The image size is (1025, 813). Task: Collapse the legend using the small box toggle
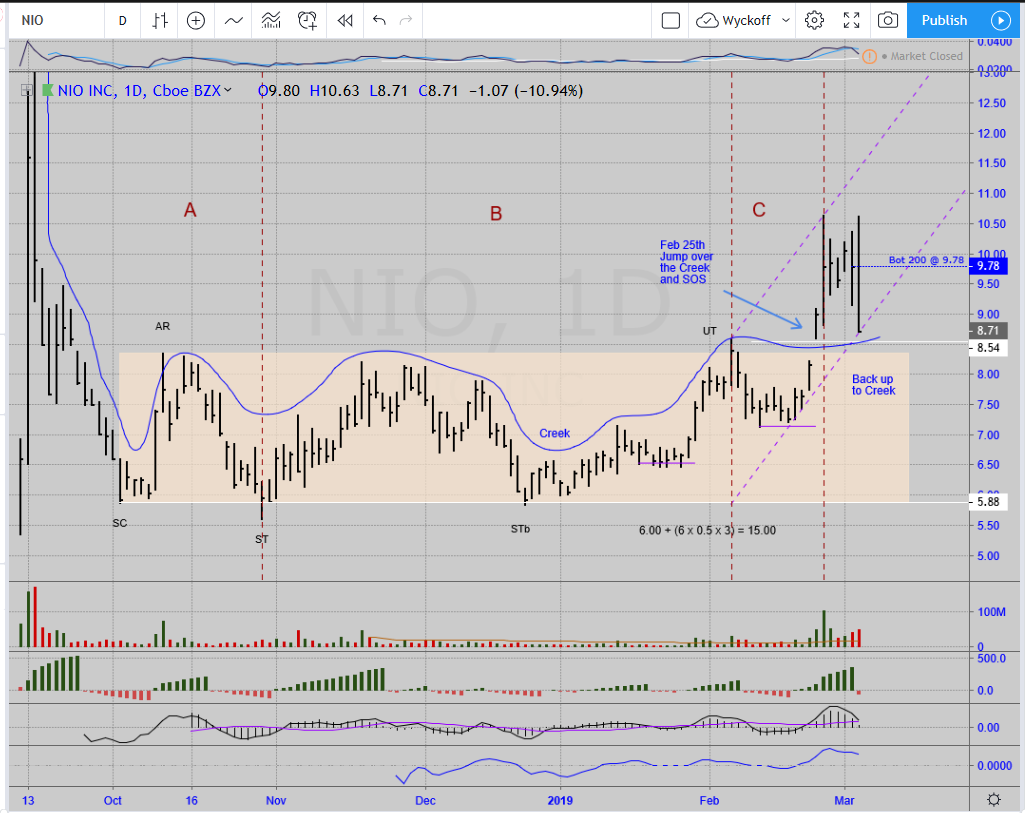click(24, 90)
